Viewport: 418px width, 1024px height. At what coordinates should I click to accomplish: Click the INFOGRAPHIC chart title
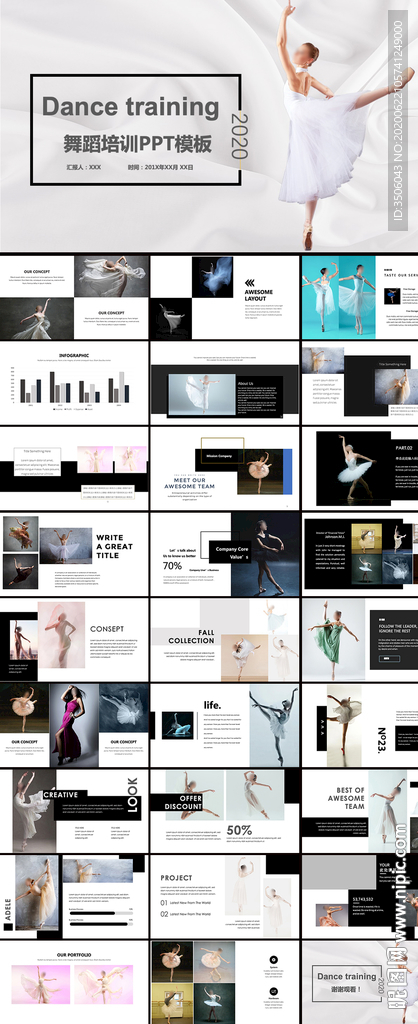point(74,355)
